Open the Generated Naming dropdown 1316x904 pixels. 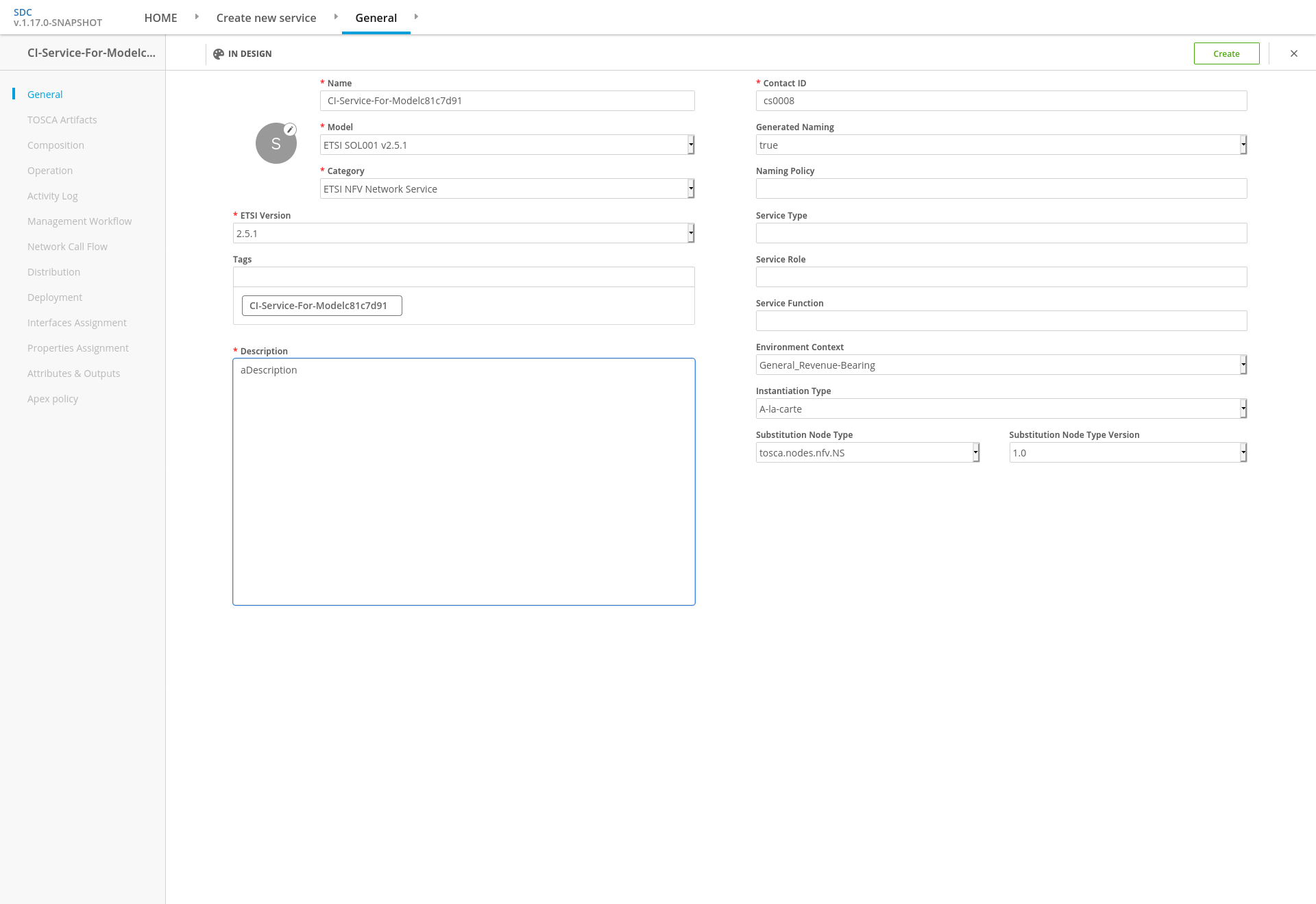point(1001,145)
